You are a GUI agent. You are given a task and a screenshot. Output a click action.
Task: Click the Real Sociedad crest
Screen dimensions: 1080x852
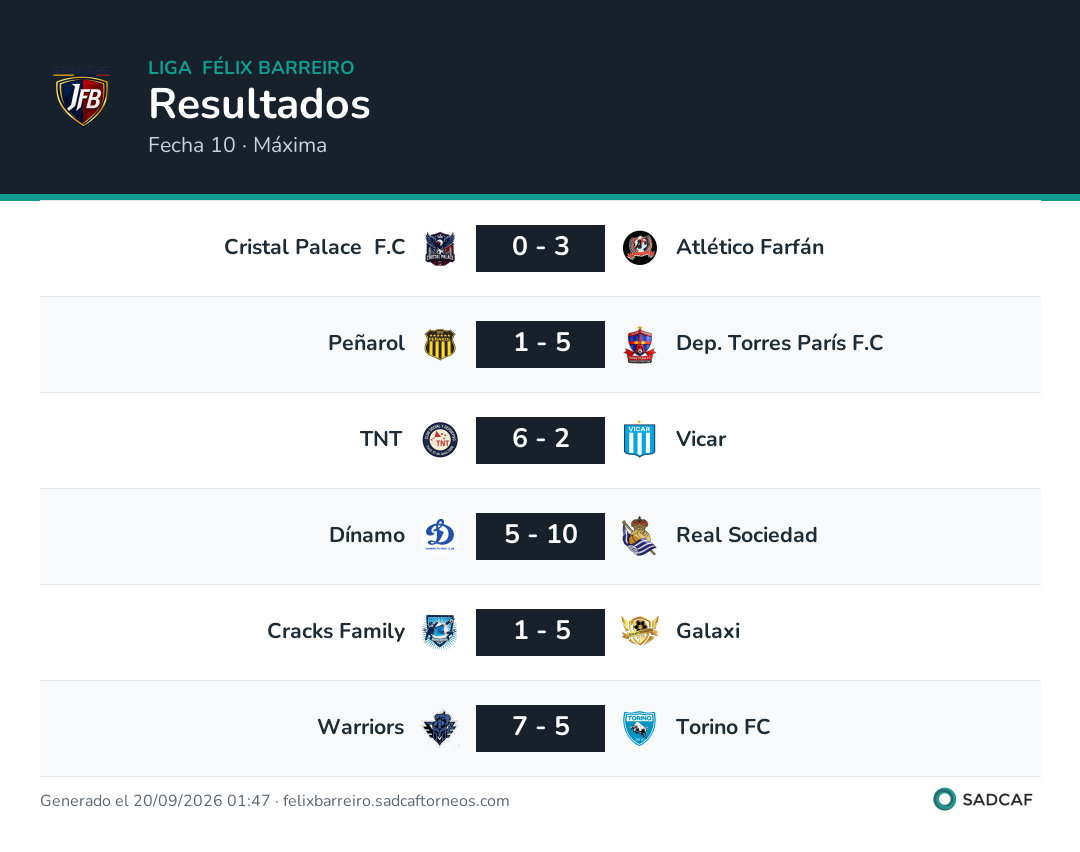coord(640,536)
